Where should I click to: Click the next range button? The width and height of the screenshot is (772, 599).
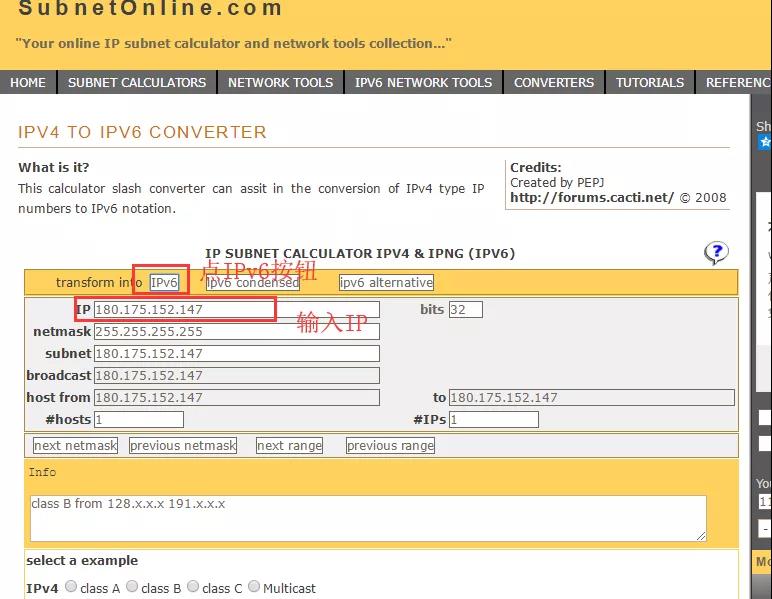(289, 446)
